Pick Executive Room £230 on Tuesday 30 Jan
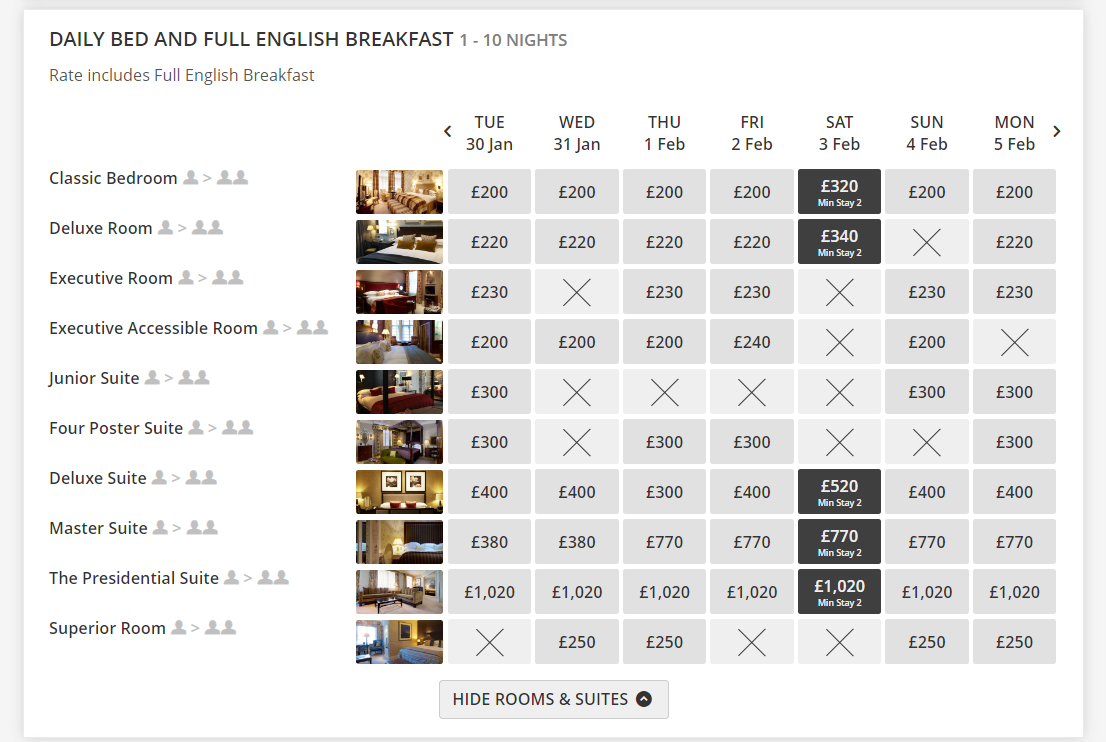The height and width of the screenshot is (742, 1106). click(x=489, y=292)
